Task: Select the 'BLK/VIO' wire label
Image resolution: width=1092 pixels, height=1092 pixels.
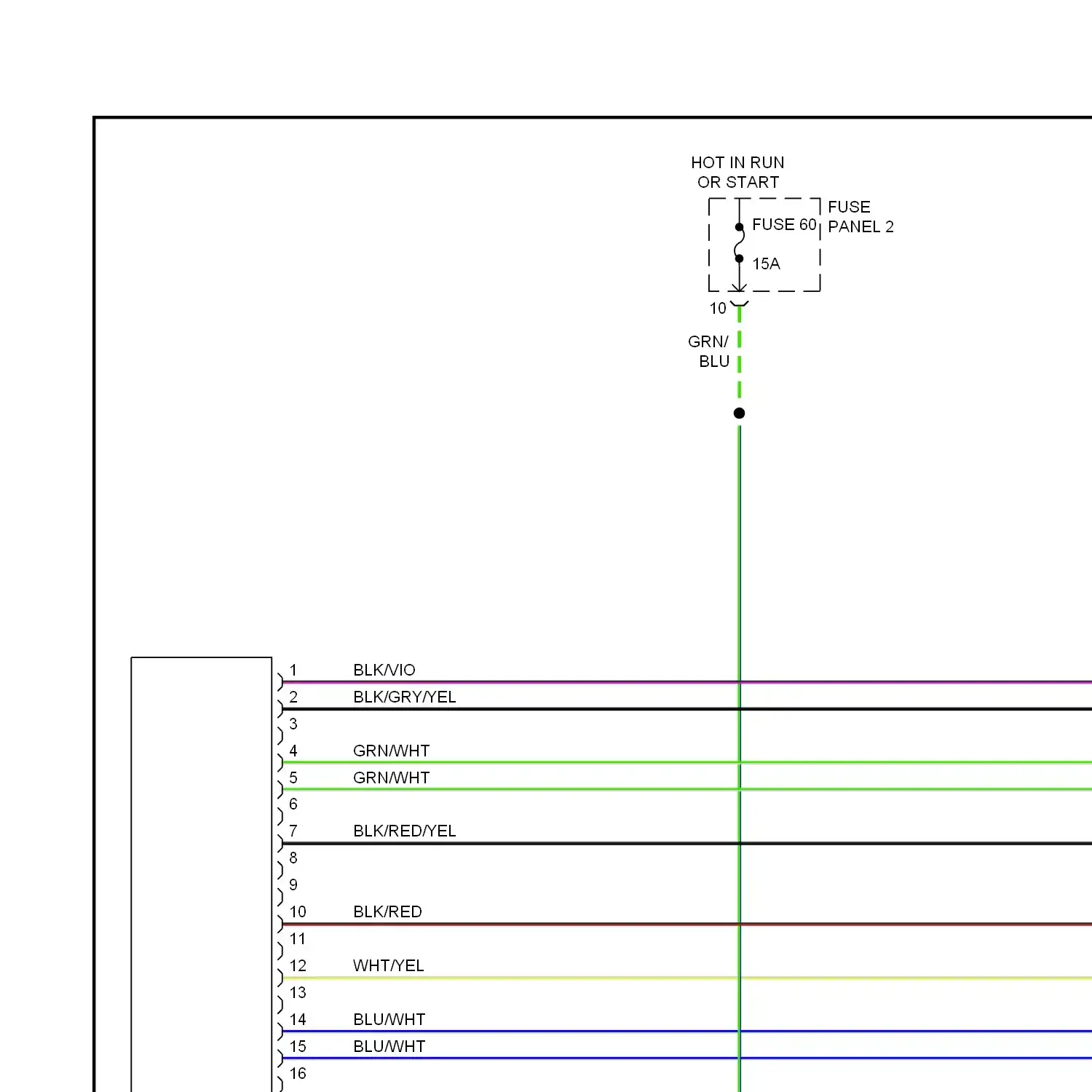Action: click(x=384, y=670)
